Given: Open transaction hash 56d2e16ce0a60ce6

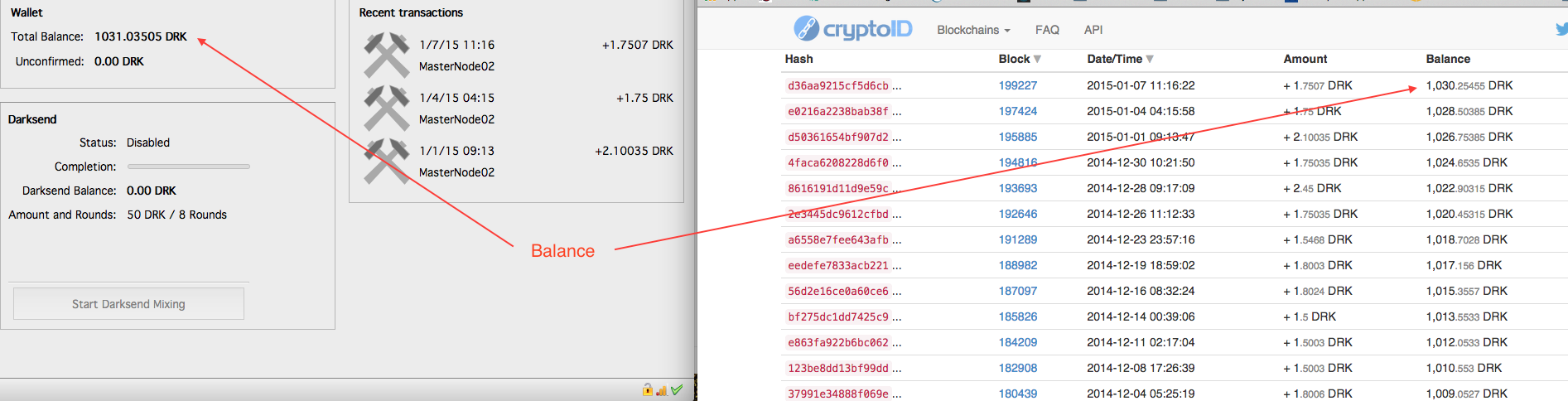Looking at the screenshot, I should (x=838, y=291).
